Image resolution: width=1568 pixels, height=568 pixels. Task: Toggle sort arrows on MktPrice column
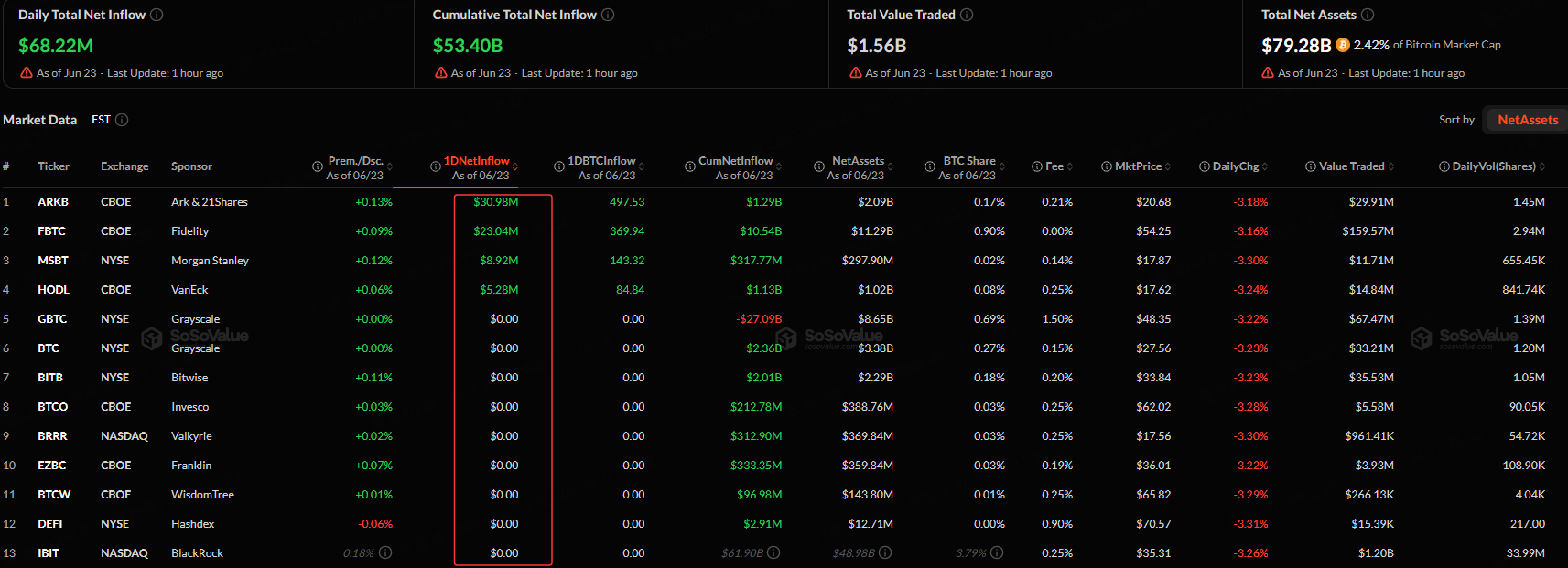coord(1168,166)
